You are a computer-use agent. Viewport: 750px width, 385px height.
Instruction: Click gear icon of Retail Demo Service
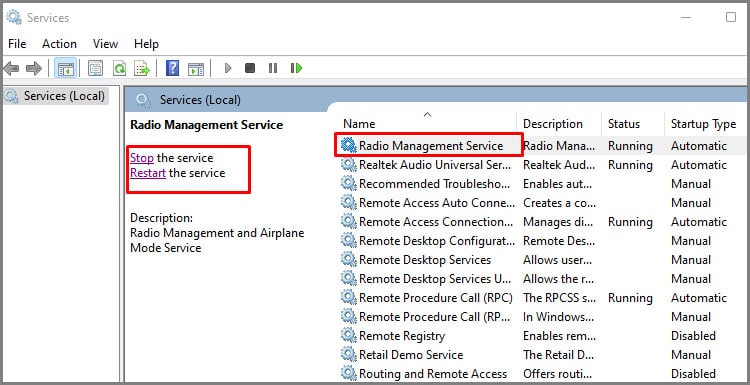(x=349, y=354)
